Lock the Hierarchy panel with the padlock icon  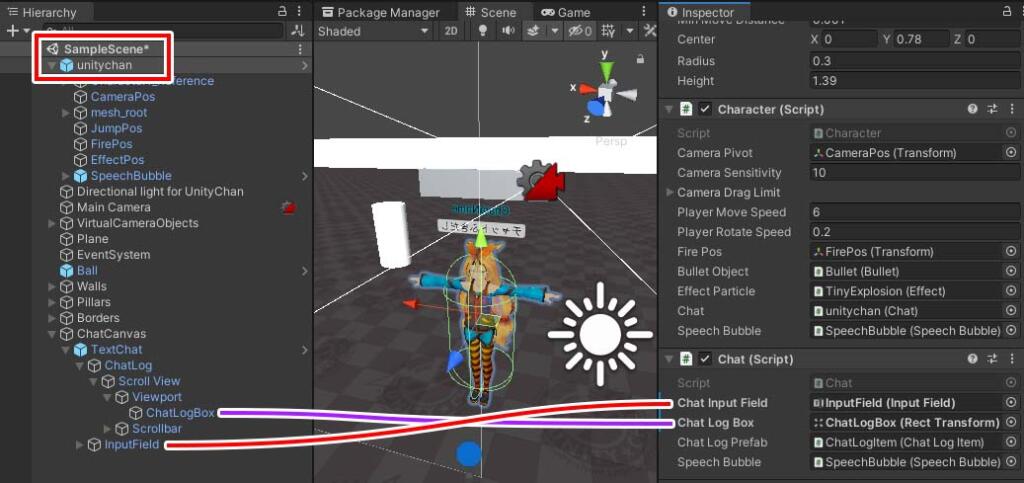282,11
